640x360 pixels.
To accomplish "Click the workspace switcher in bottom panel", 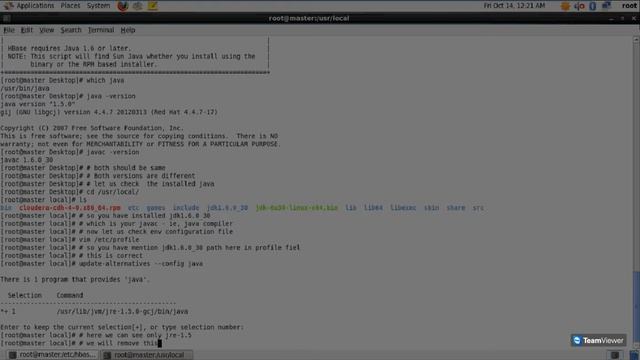I will coord(615,355).
